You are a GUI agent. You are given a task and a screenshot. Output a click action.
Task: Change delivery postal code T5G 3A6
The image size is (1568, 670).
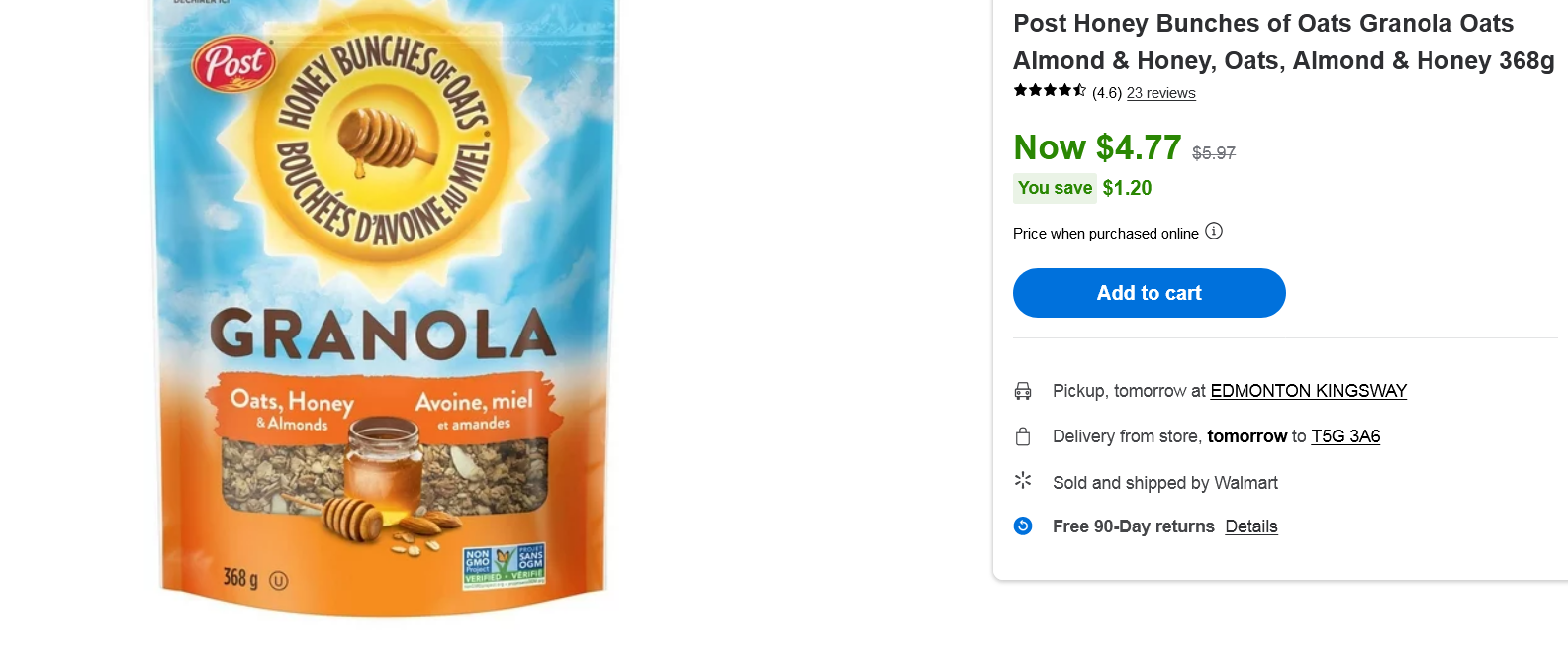coord(1345,436)
